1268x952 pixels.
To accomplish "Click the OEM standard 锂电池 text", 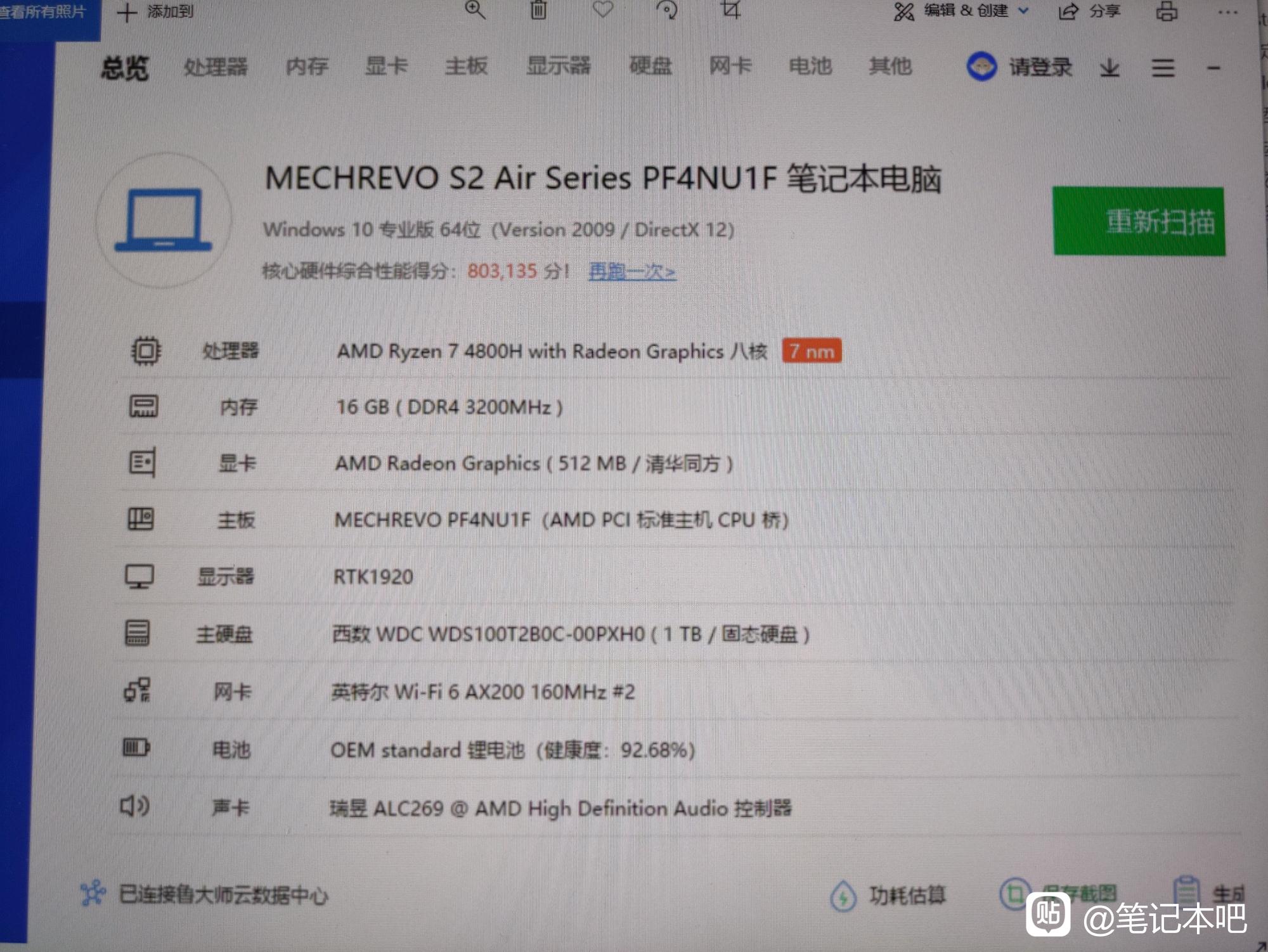I will [512, 750].
